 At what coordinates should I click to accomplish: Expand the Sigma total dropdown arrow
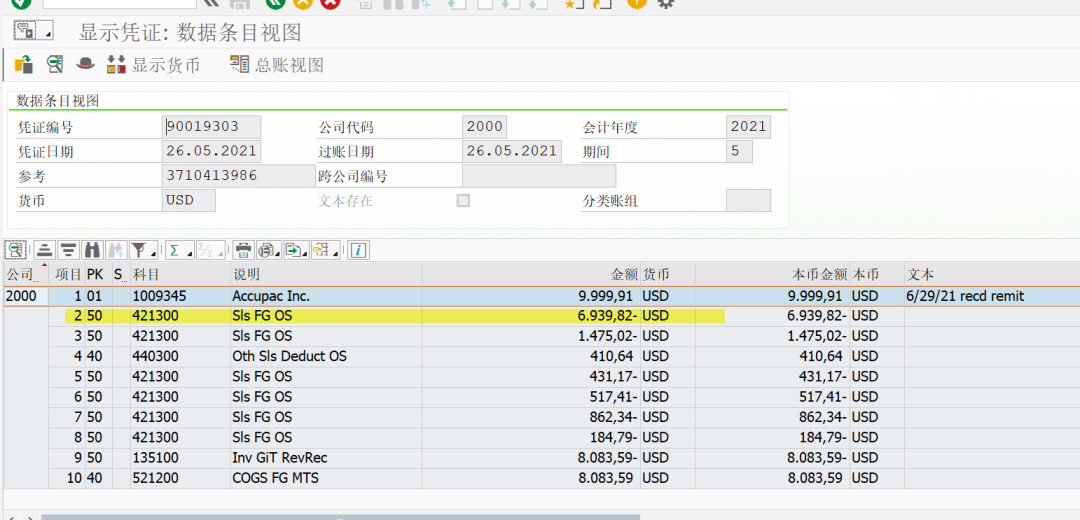(x=188, y=252)
